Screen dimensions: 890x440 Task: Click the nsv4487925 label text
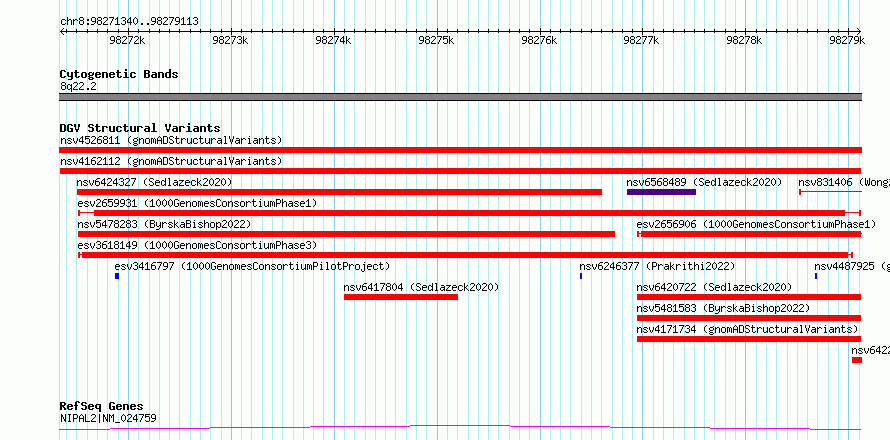tap(852, 266)
